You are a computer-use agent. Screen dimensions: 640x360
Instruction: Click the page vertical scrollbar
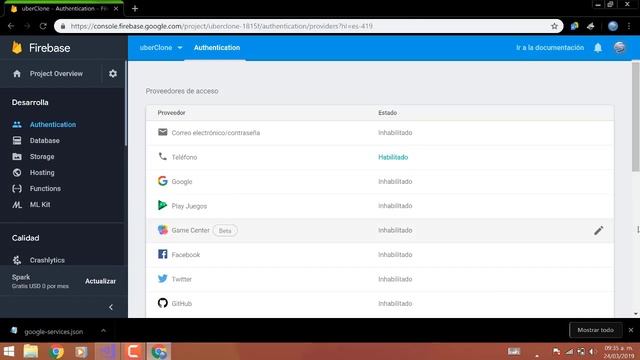pyautogui.click(x=636, y=118)
